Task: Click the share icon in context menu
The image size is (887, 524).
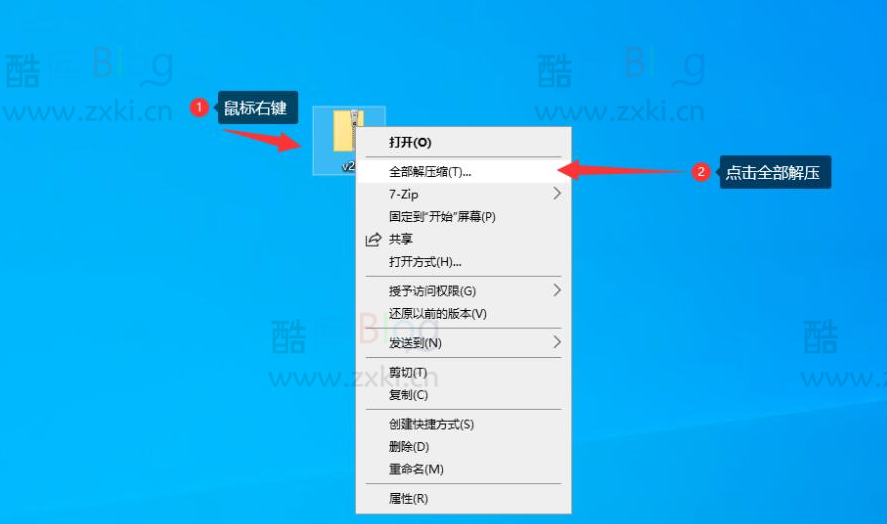Action: click(x=373, y=240)
